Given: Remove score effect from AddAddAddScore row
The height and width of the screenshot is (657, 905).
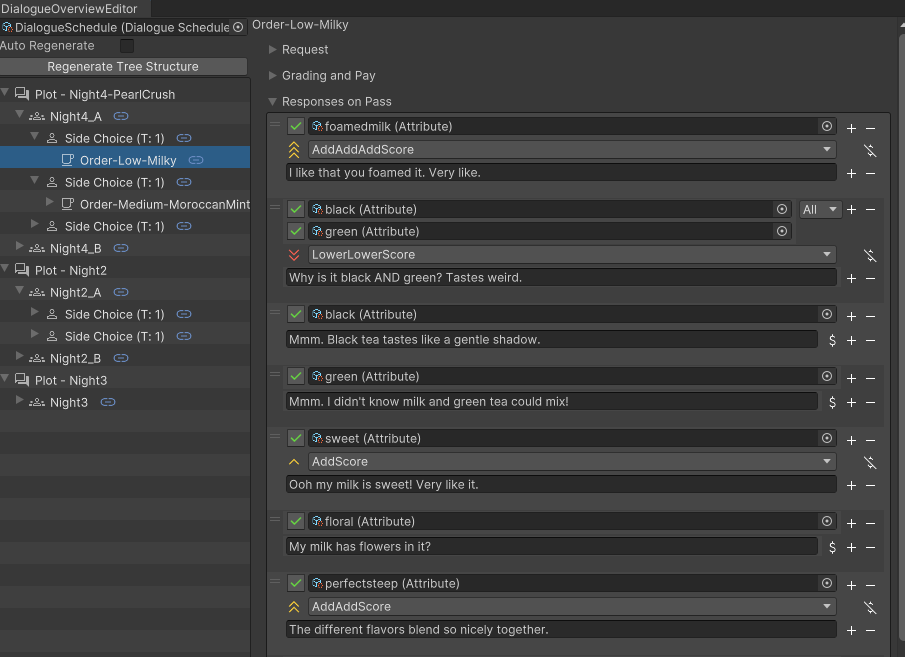Looking at the screenshot, I should point(870,150).
